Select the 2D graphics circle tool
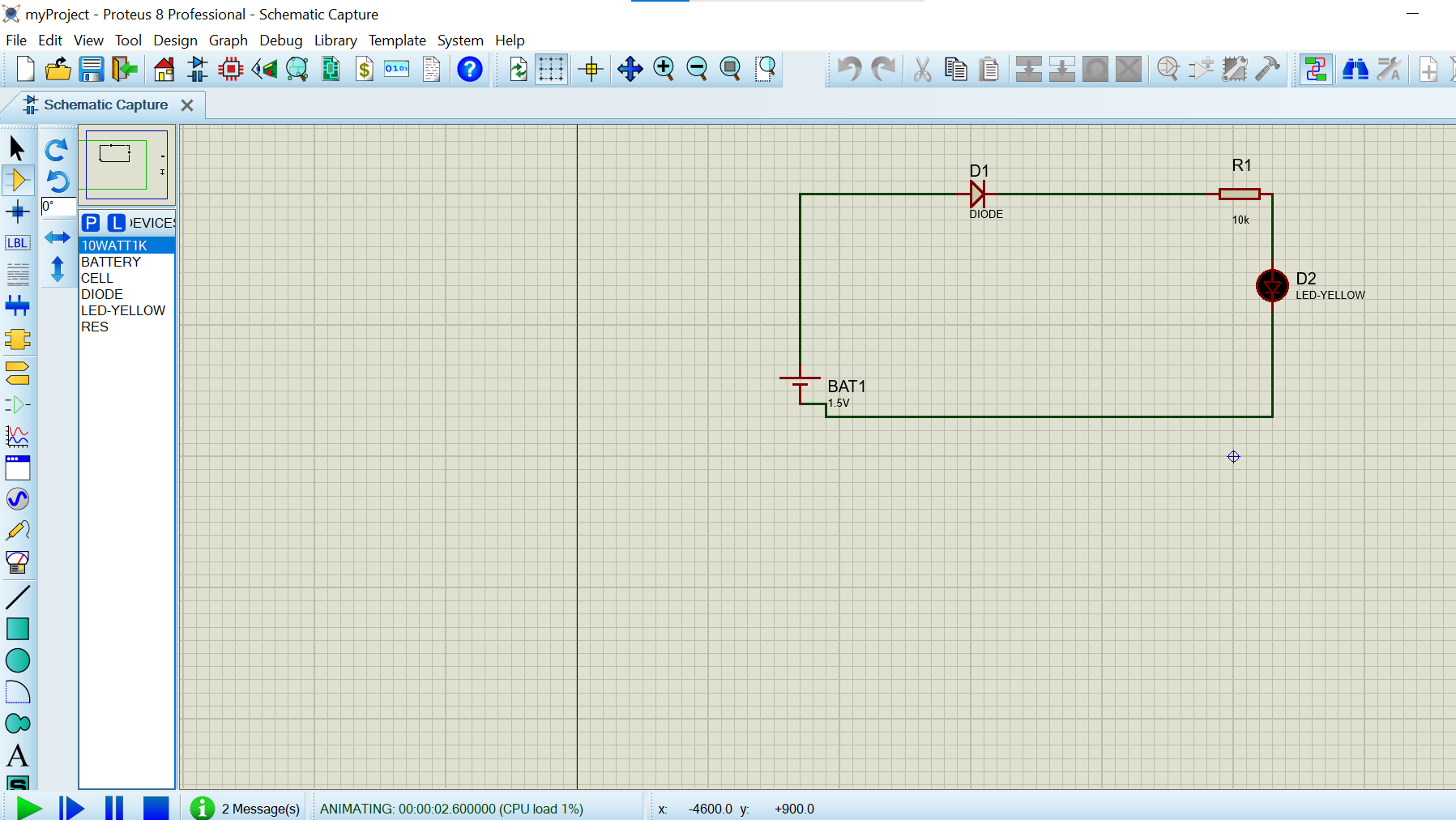 coord(18,660)
